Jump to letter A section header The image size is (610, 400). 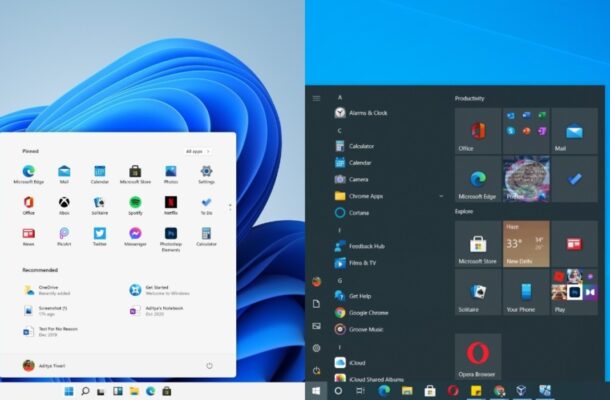[x=340, y=97]
